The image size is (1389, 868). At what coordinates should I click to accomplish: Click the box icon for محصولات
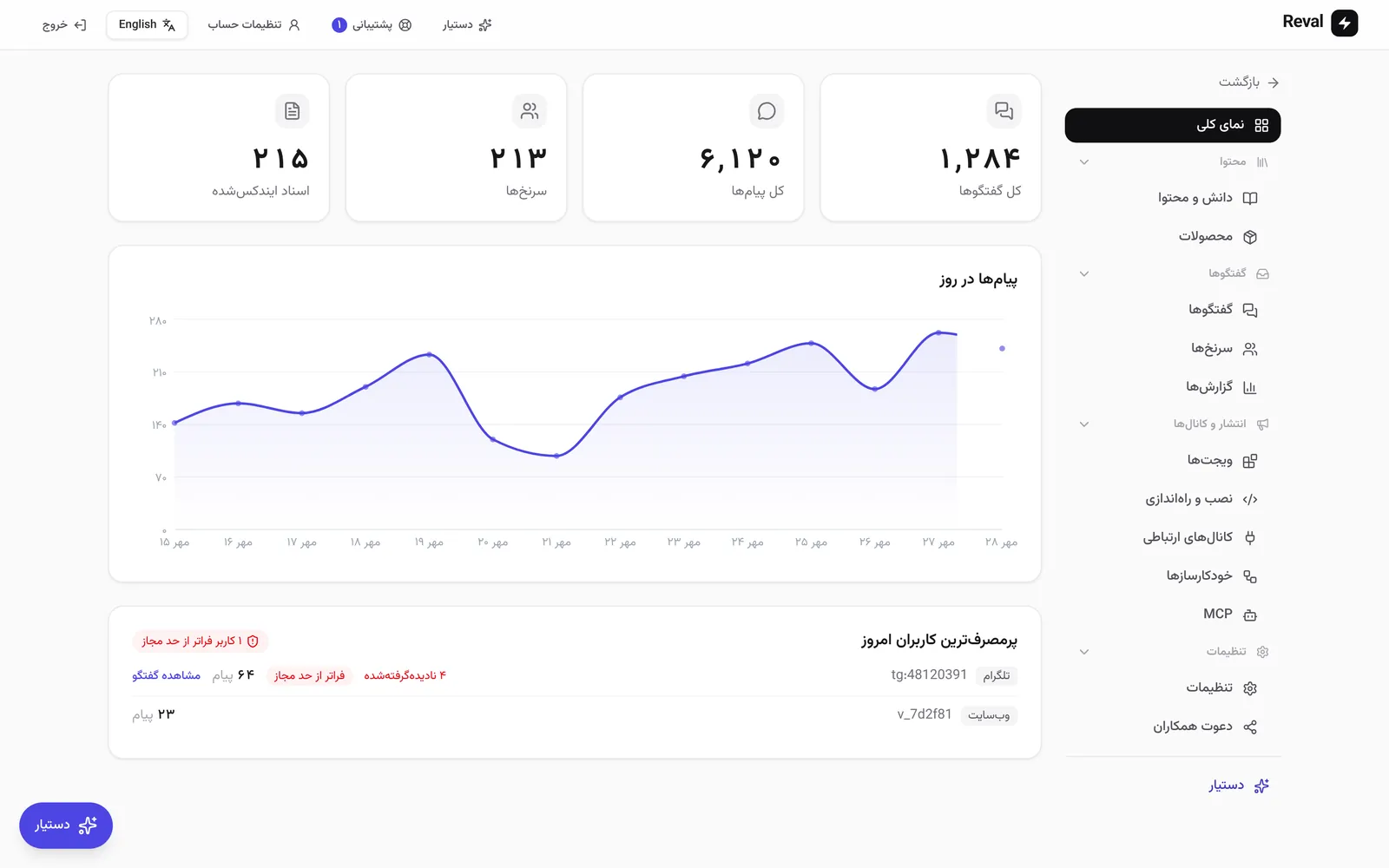(x=1250, y=237)
